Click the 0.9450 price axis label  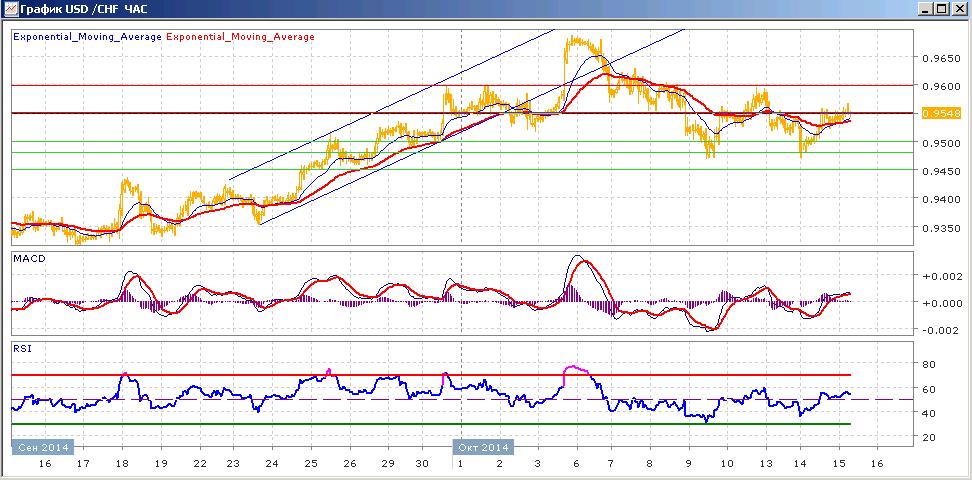tap(940, 171)
